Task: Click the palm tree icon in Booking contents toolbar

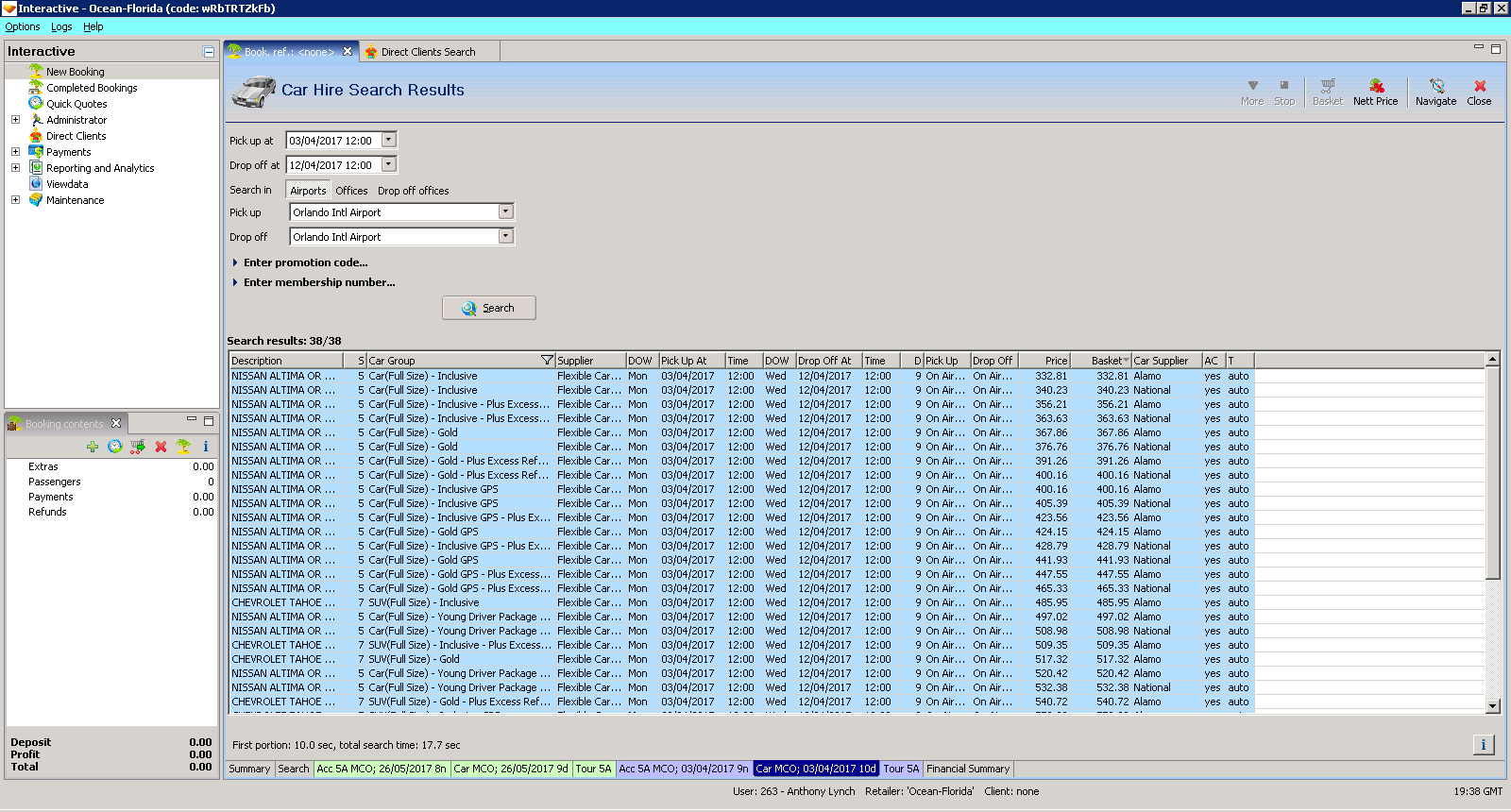Action: pyautogui.click(x=183, y=447)
